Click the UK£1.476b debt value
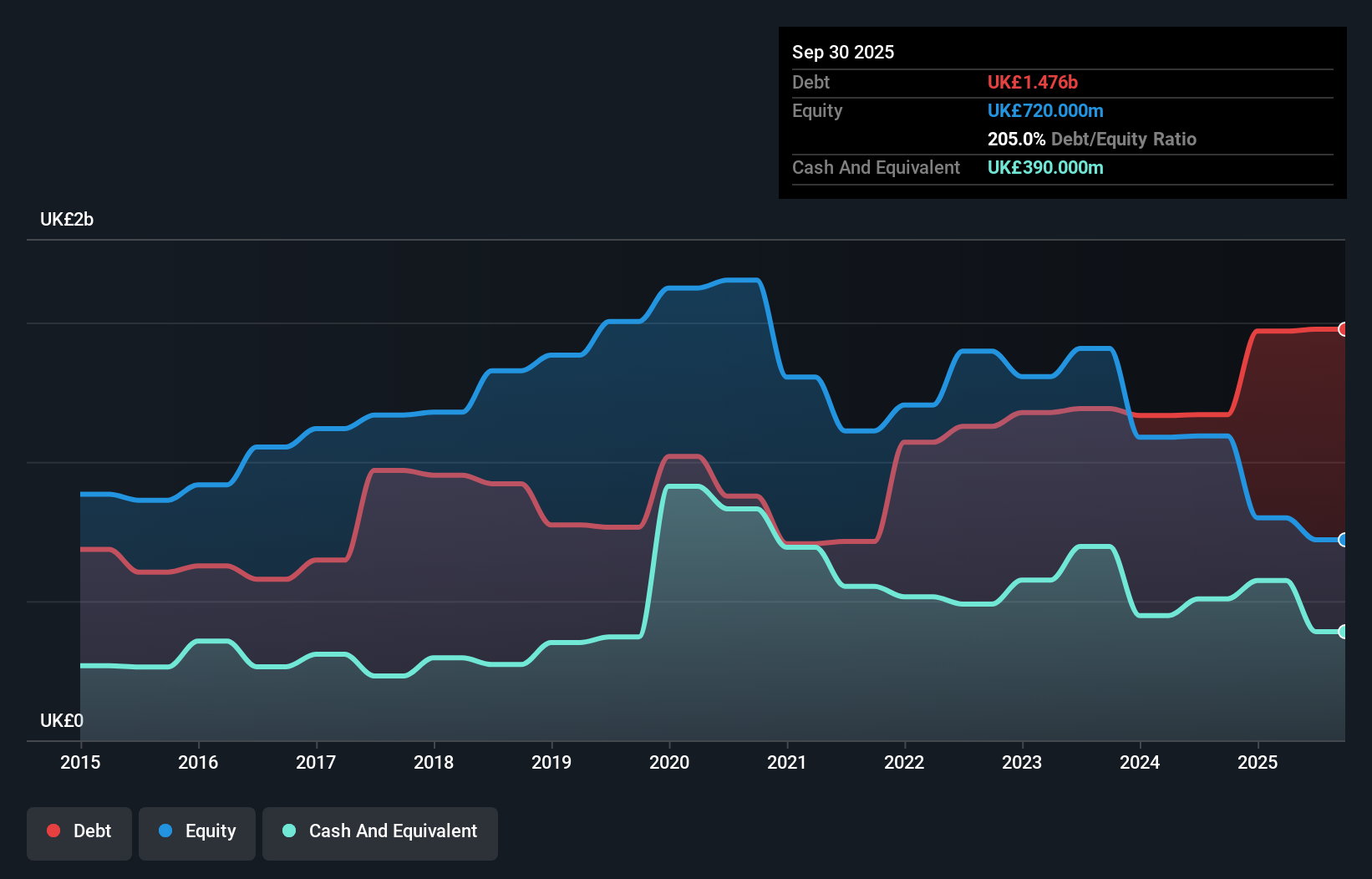Viewport: 1372px width, 879px height. tap(1033, 82)
